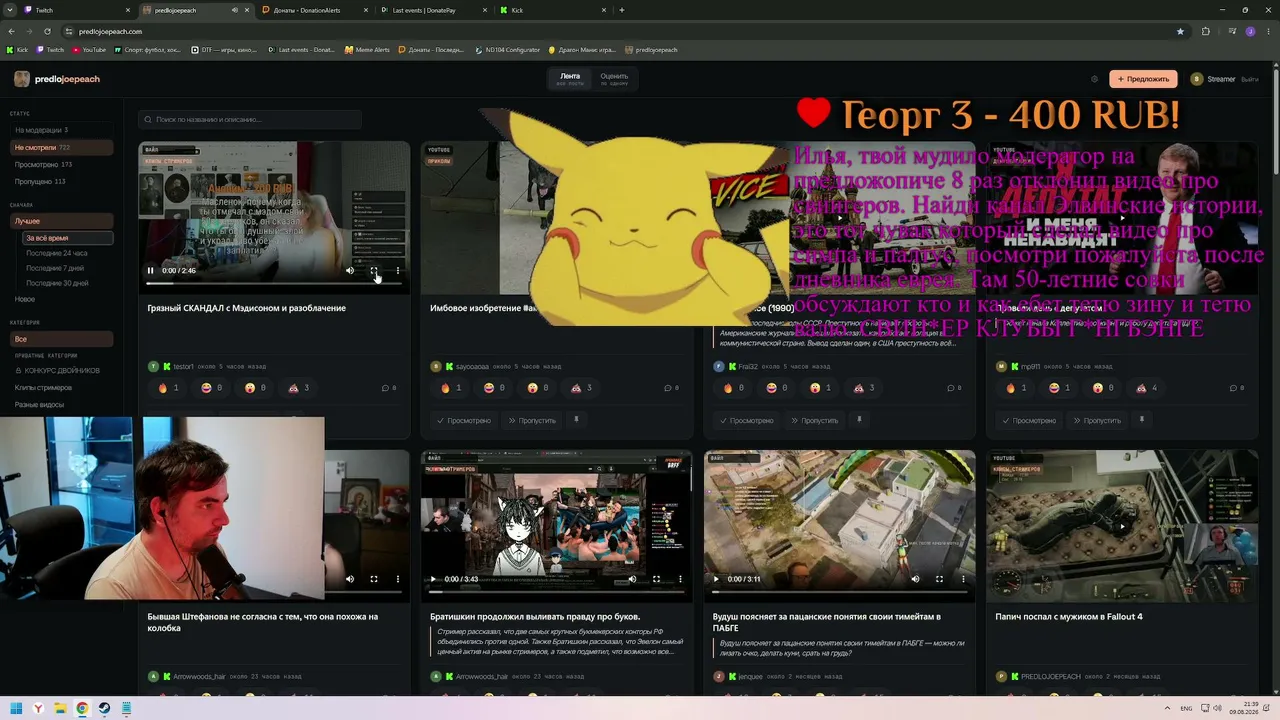Seek the Вудуш ПАБГЕ video progress bar
Viewport: 1280px width, 720px height.
[839, 592]
